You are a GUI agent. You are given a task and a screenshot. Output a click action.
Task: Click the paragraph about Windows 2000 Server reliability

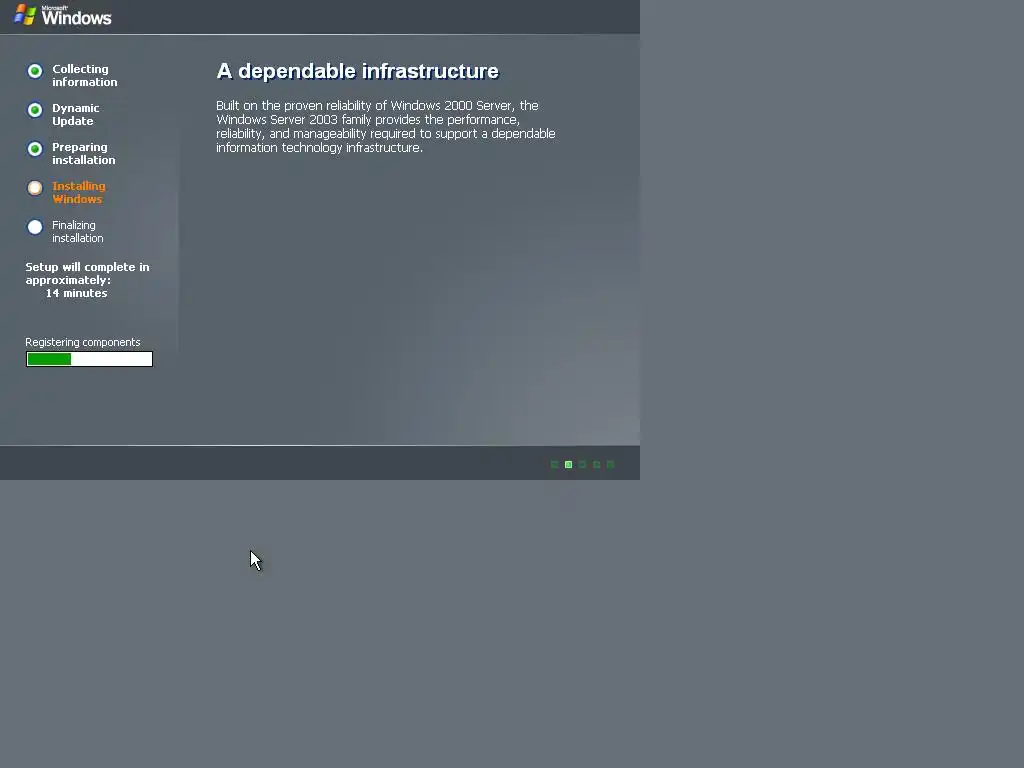[386, 127]
